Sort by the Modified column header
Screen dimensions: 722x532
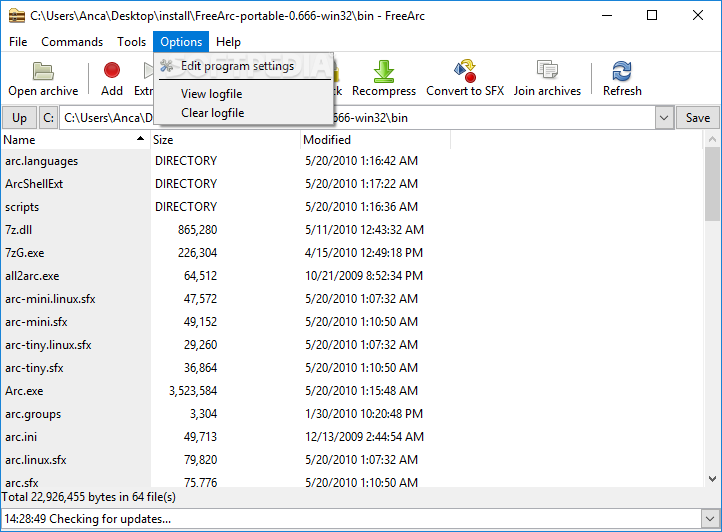[x=375, y=140]
